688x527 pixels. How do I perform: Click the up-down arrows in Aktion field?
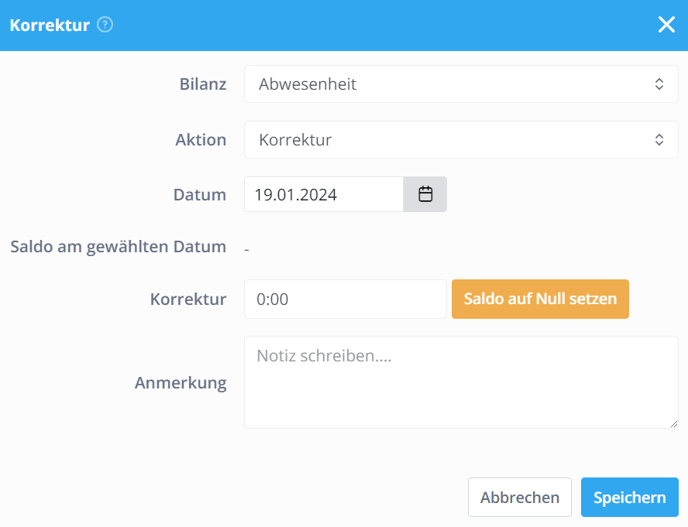tap(659, 140)
